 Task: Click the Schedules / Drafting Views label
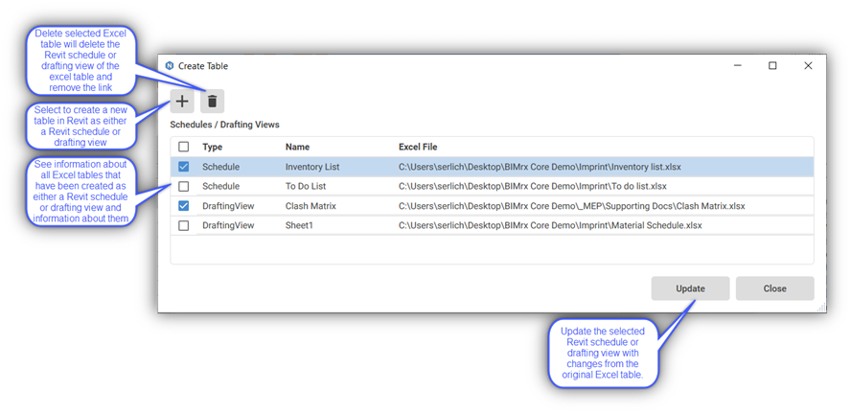(224, 125)
